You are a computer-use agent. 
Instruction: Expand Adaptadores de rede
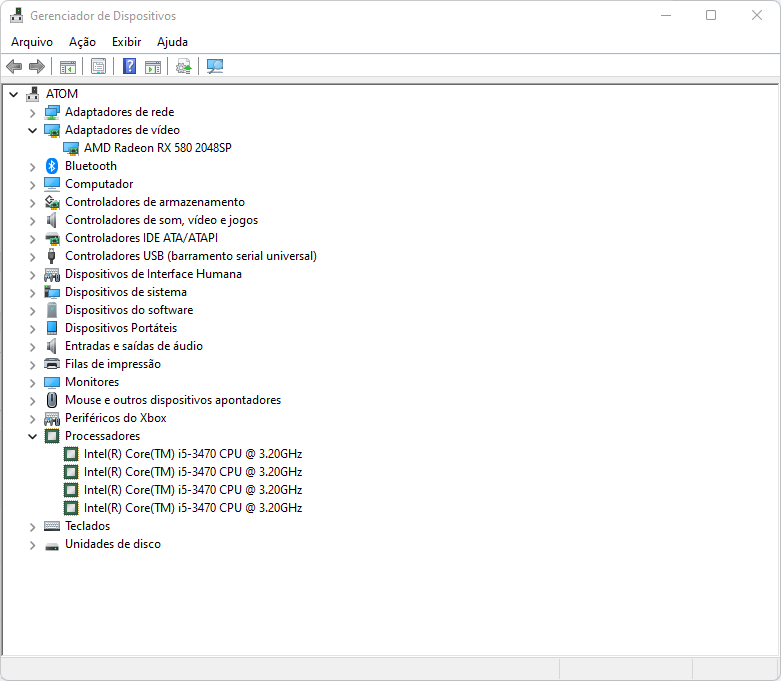[x=32, y=113]
